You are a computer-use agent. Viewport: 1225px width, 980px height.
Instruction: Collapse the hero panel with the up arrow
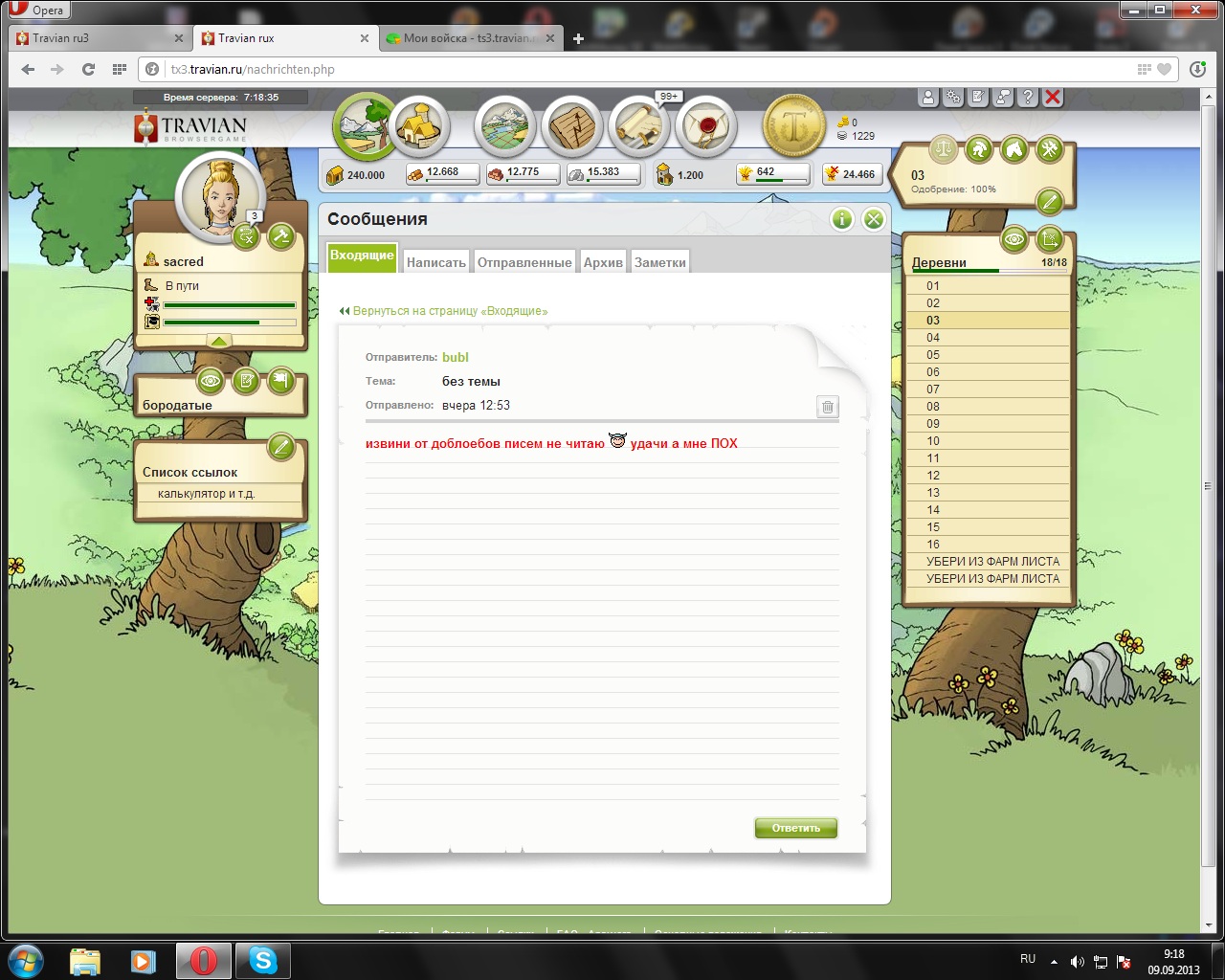click(219, 341)
